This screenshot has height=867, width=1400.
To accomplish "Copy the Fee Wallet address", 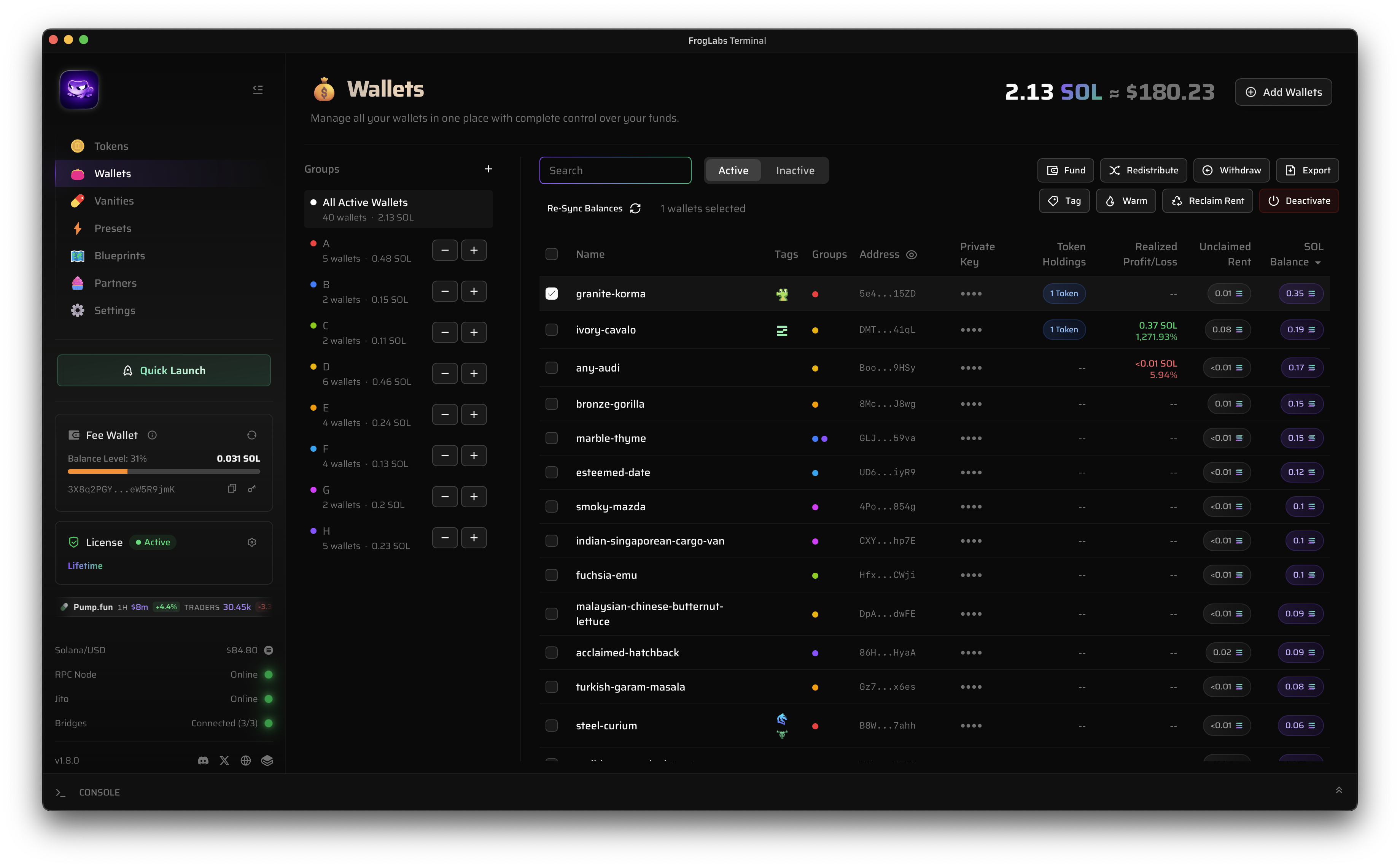I will 232,489.
